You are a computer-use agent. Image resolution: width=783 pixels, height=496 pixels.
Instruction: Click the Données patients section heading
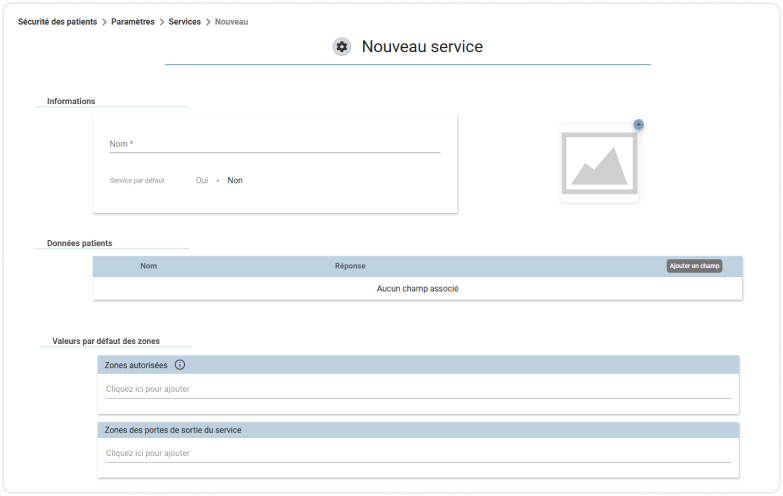tap(79, 243)
